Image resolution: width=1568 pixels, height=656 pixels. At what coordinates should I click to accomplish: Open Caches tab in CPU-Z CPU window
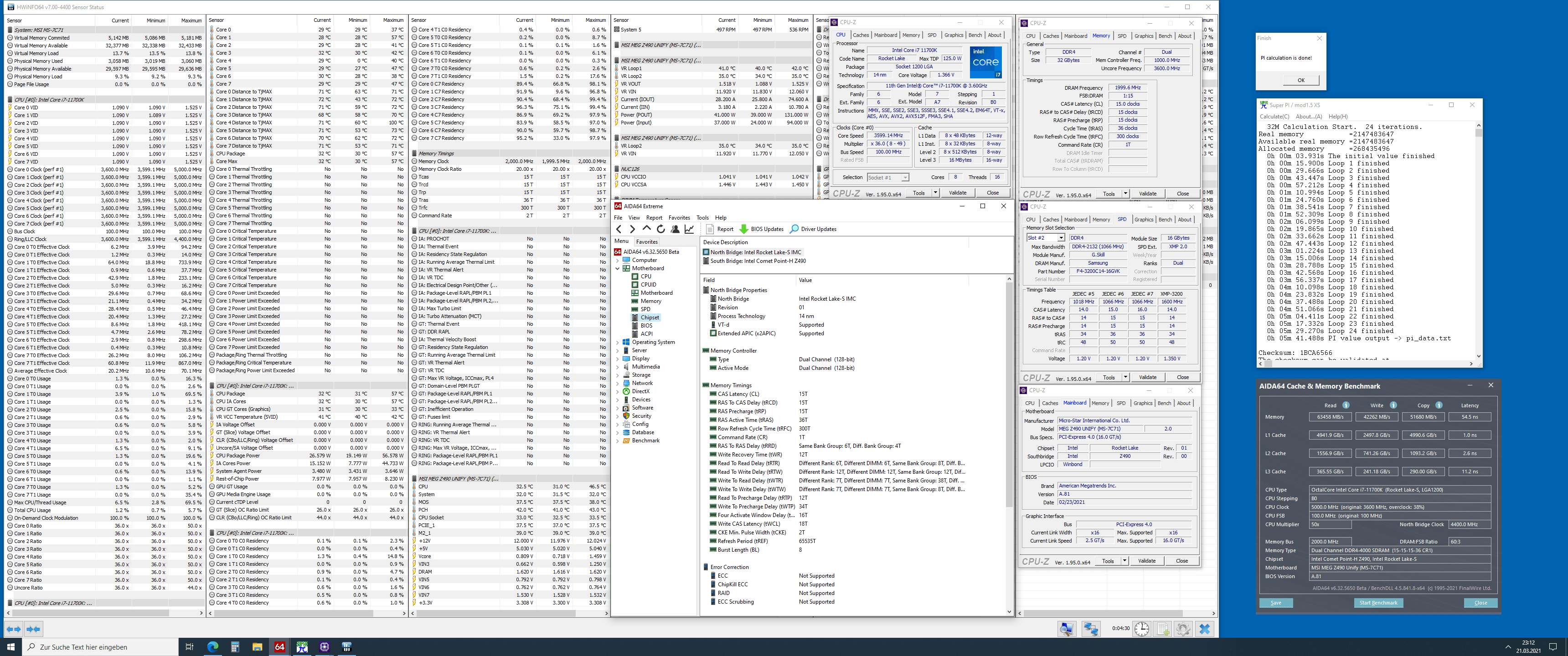861,35
